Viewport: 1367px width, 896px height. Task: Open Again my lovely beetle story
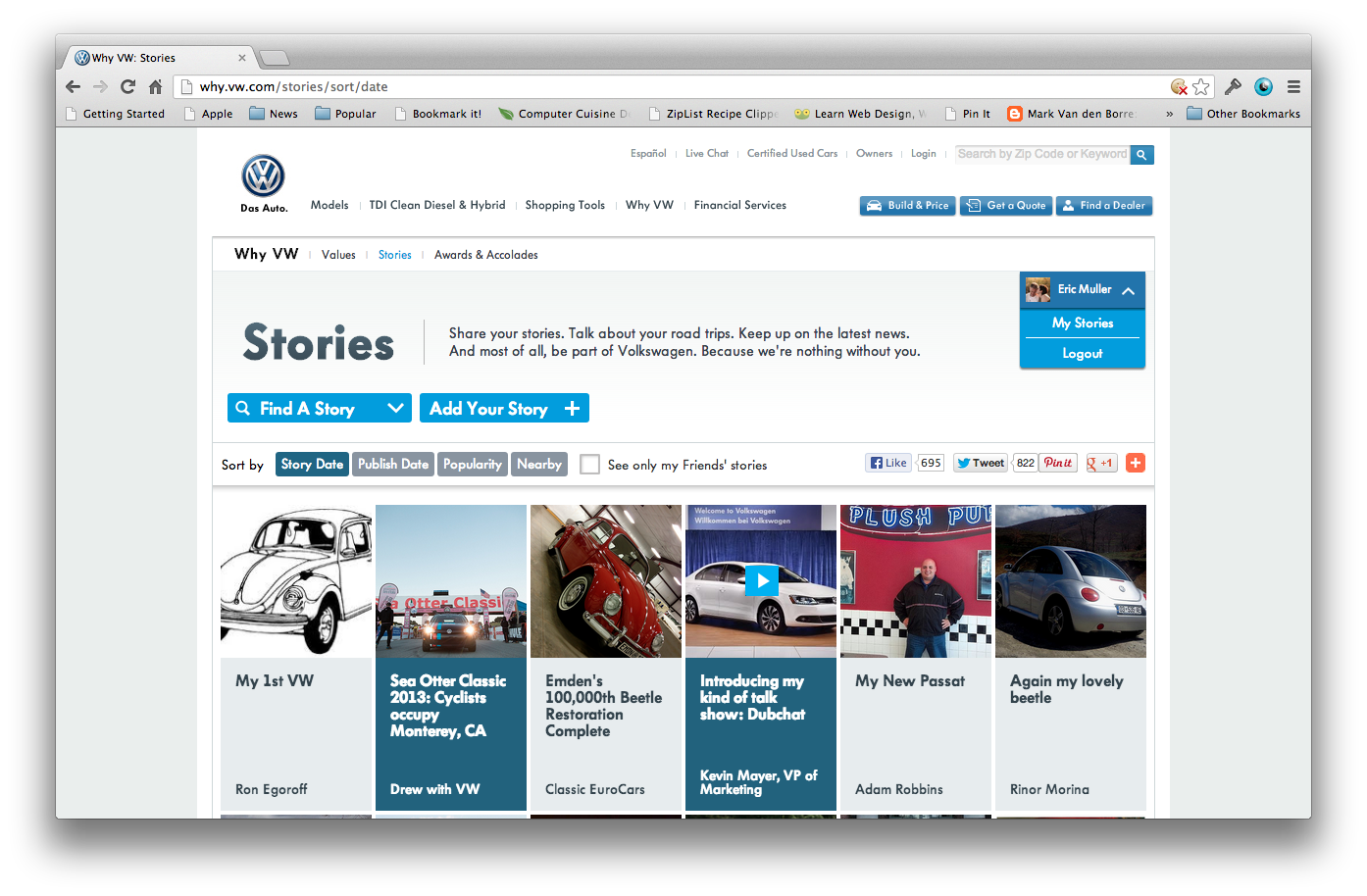pos(1071,657)
